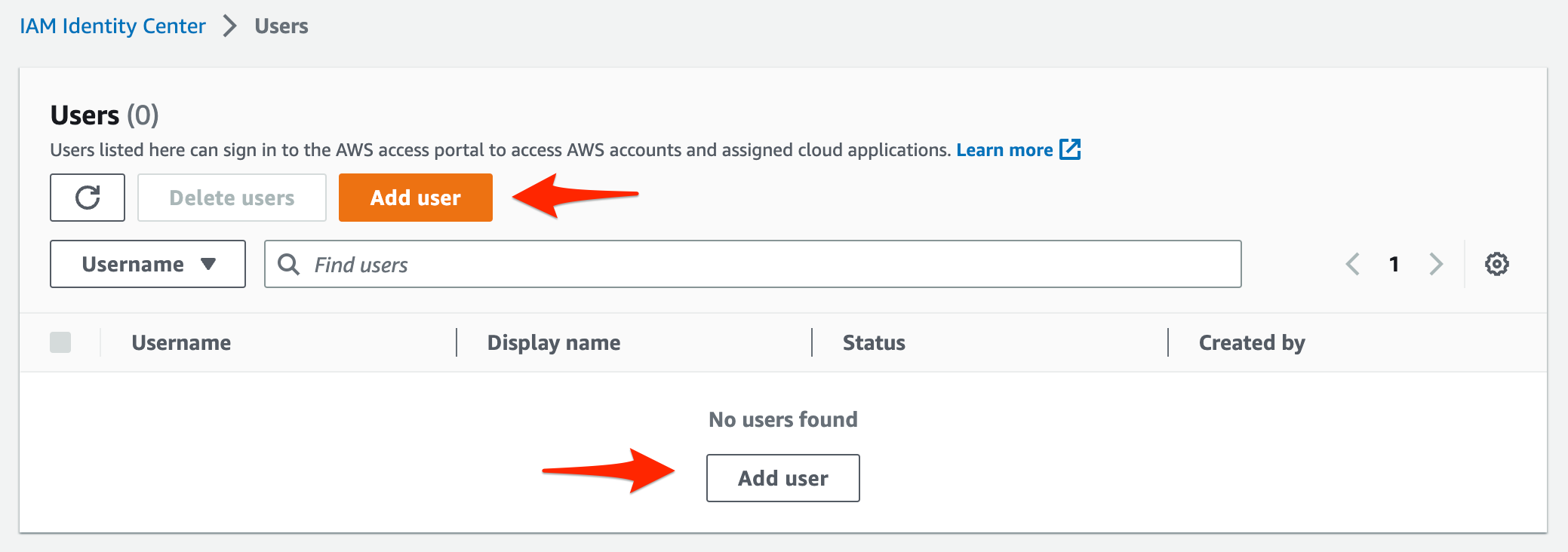Viewport: 1568px width, 552px height.
Task: Navigate to IAM Identity Center breadcrumb
Action: [x=112, y=26]
